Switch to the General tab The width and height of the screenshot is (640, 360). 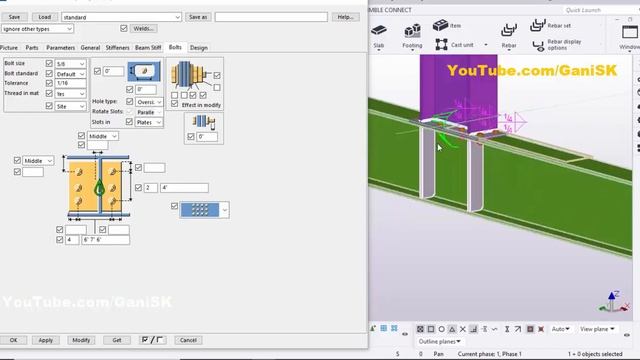pos(90,48)
